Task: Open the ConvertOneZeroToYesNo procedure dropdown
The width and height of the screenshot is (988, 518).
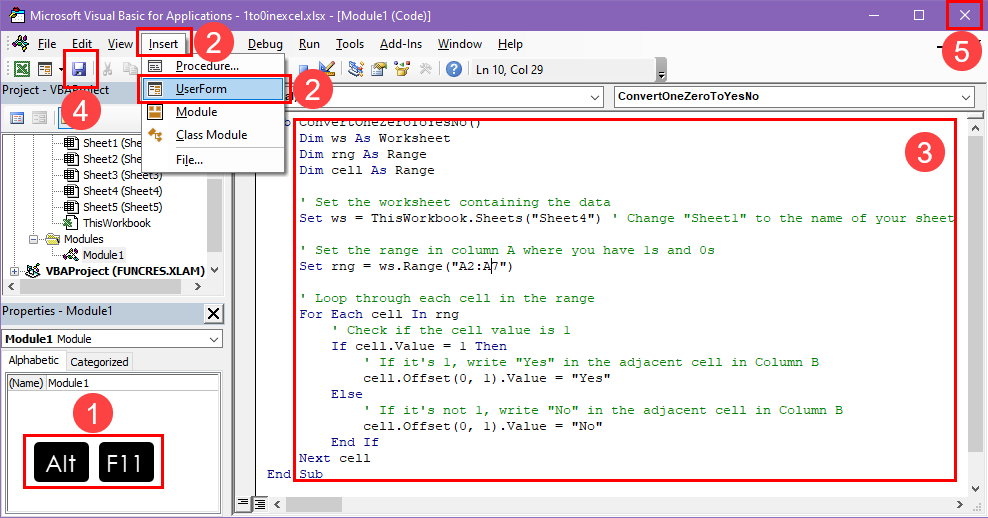Action: [966, 97]
